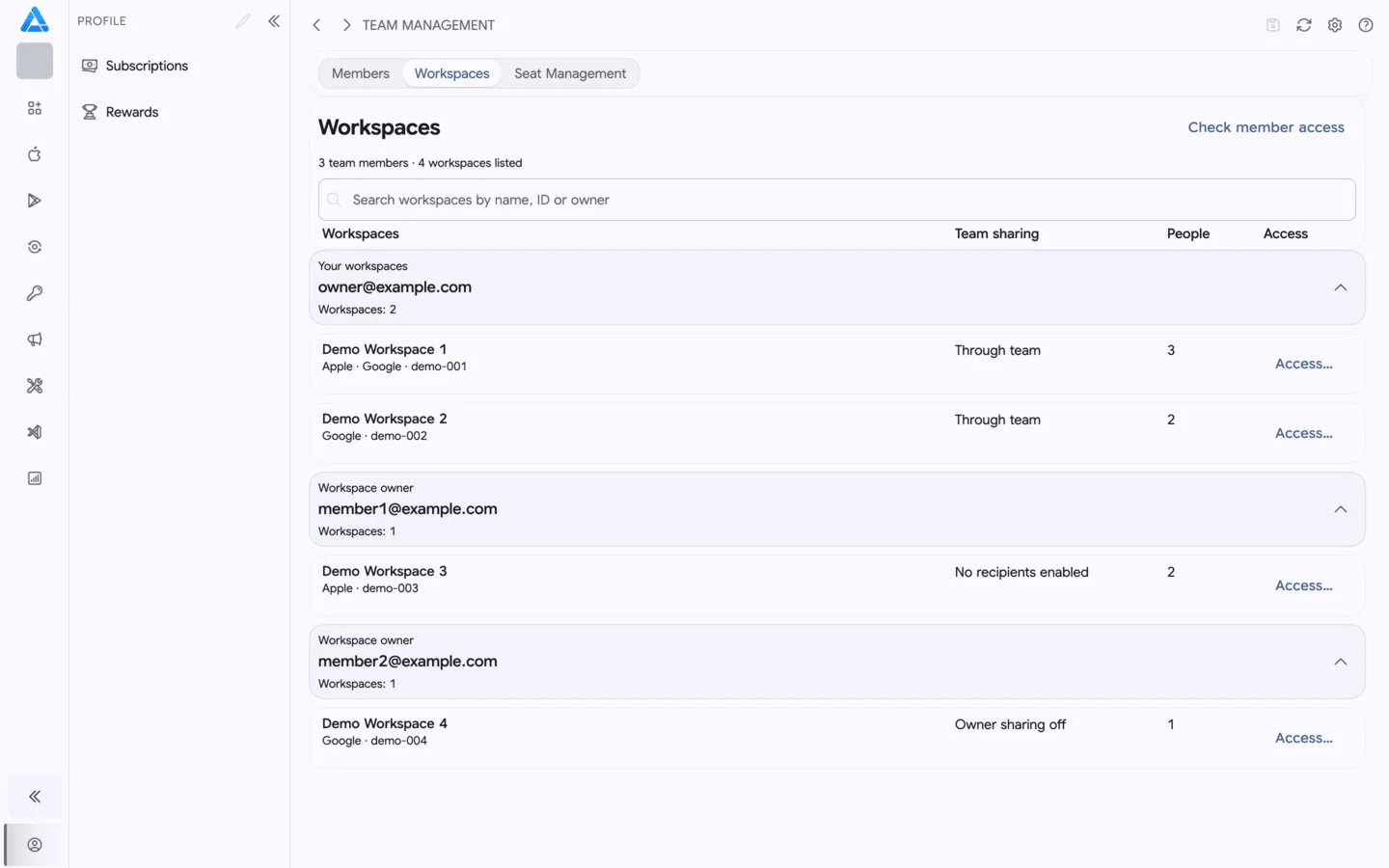Click the Check member access link
This screenshot has width=1389, height=868.
[1266, 127]
